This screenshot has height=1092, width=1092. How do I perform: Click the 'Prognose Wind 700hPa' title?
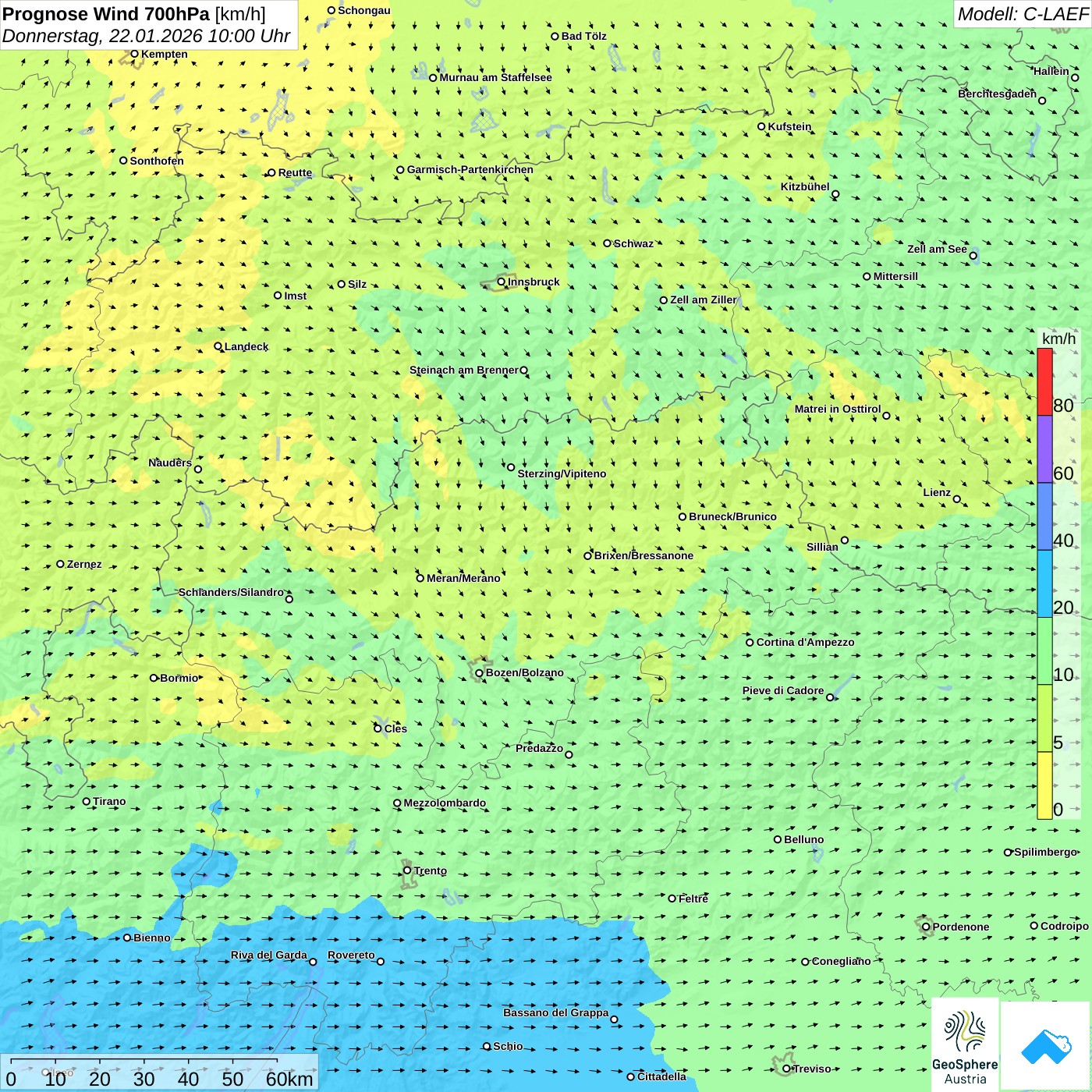tap(106, 14)
